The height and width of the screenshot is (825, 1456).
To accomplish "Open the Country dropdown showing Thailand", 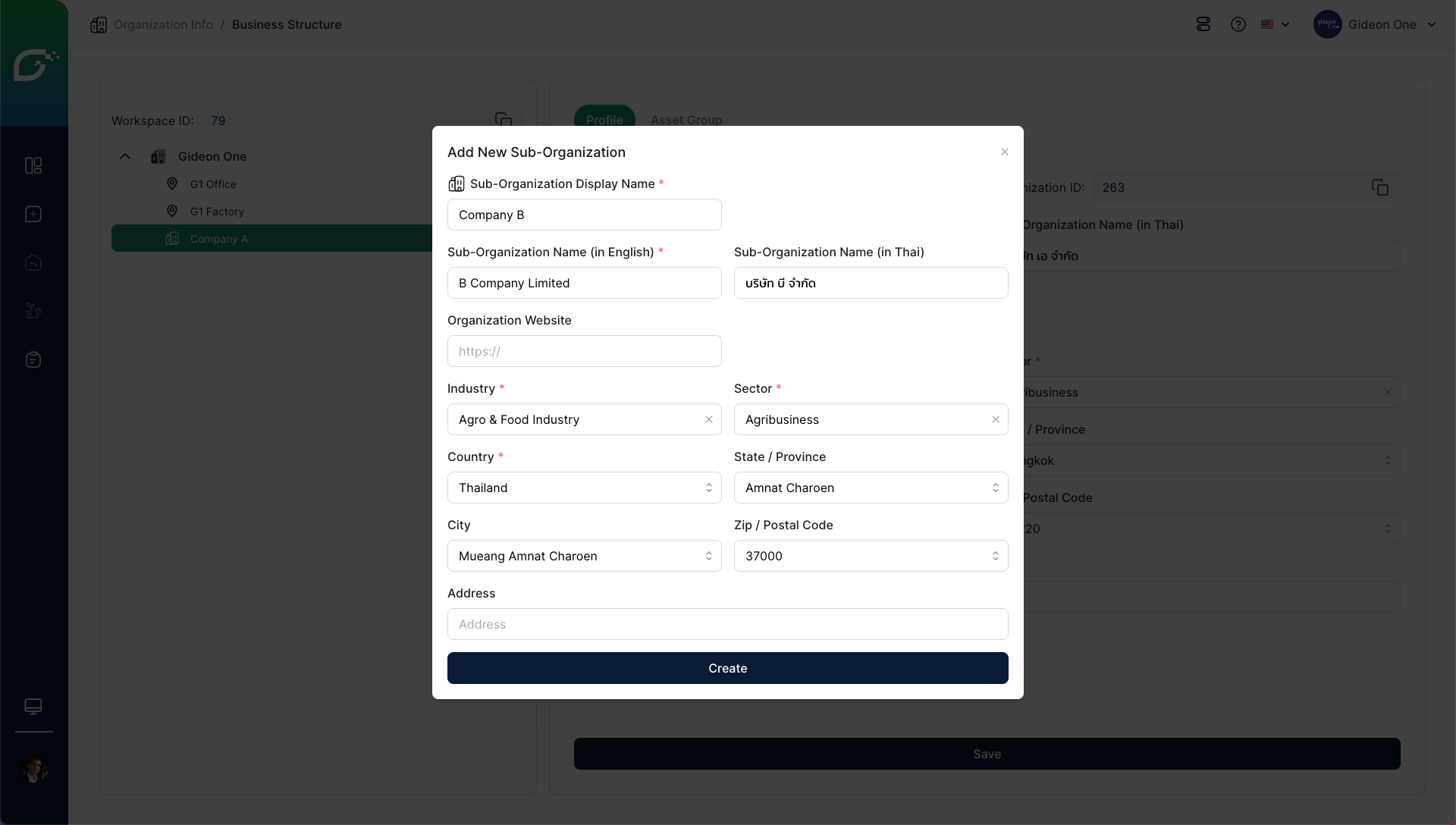I will tap(584, 488).
